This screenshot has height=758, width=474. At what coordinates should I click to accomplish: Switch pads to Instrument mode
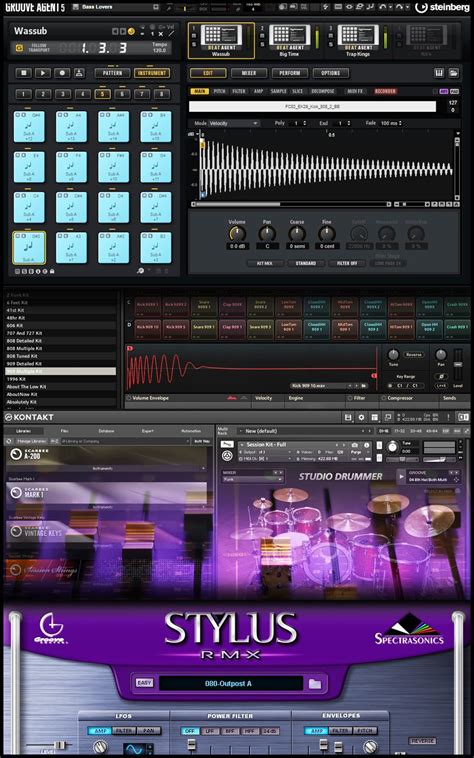[152, 73]
